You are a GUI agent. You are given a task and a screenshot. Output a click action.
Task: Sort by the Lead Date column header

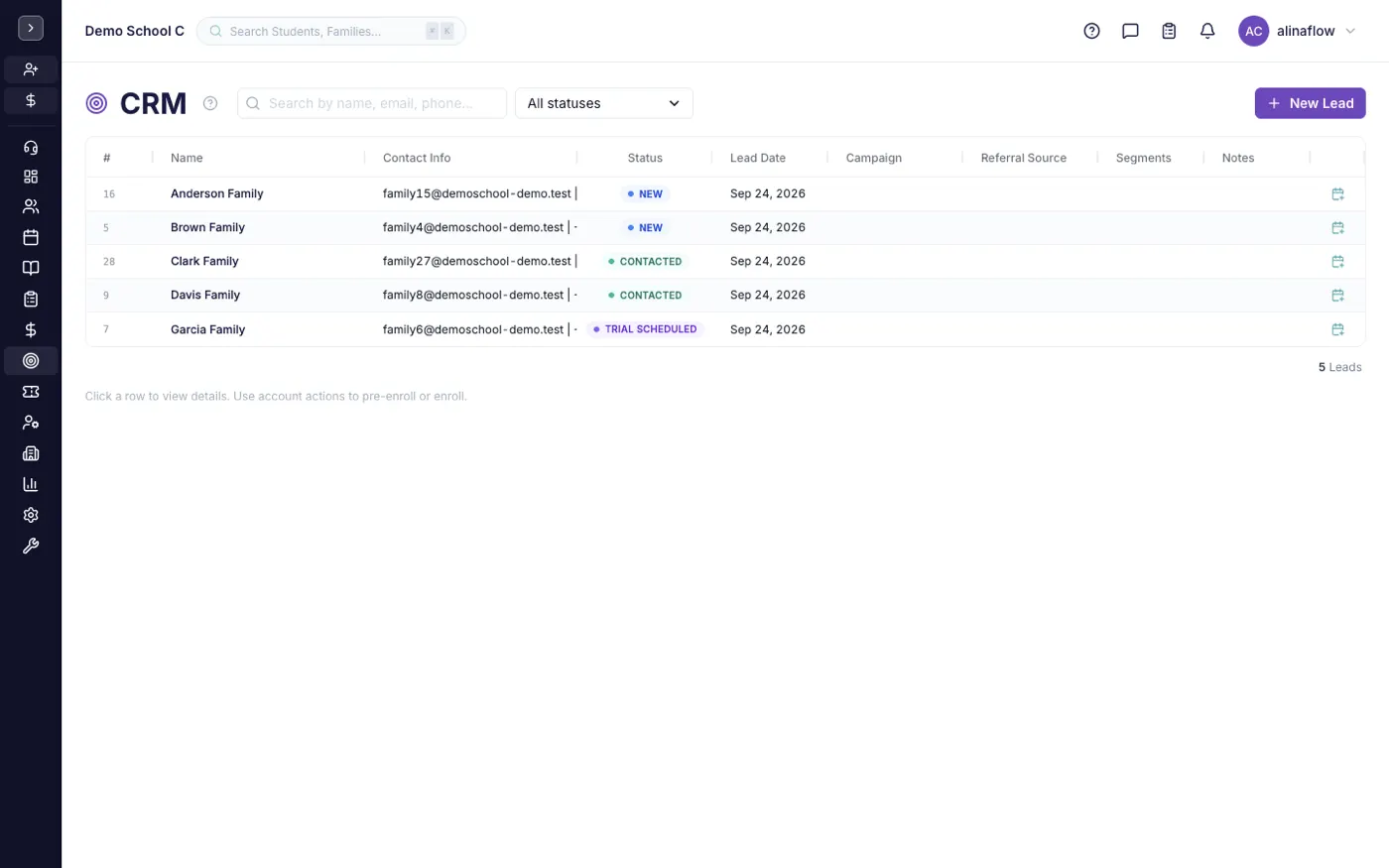click(758, 158)
